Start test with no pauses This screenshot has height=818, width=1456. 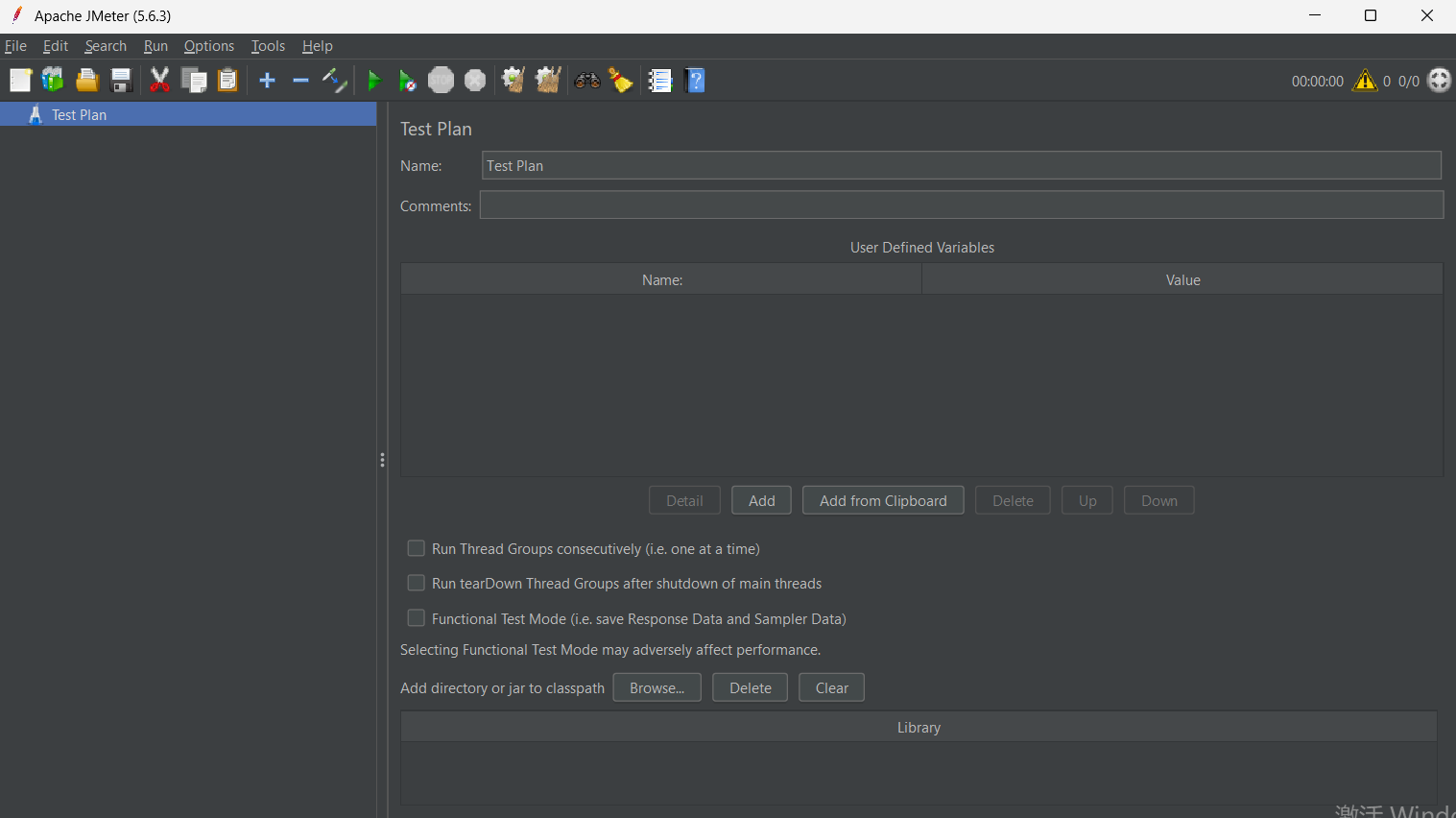coord(407,81)
